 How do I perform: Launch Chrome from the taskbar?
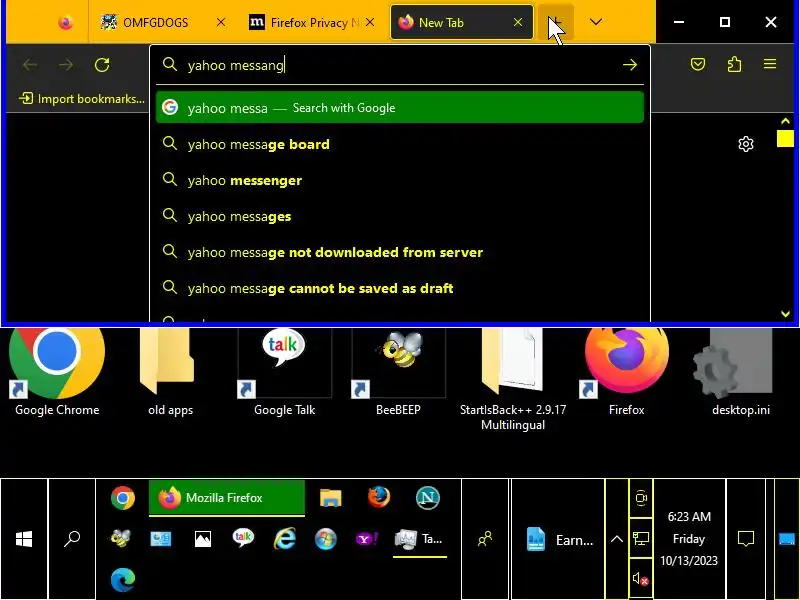[123, 498]
